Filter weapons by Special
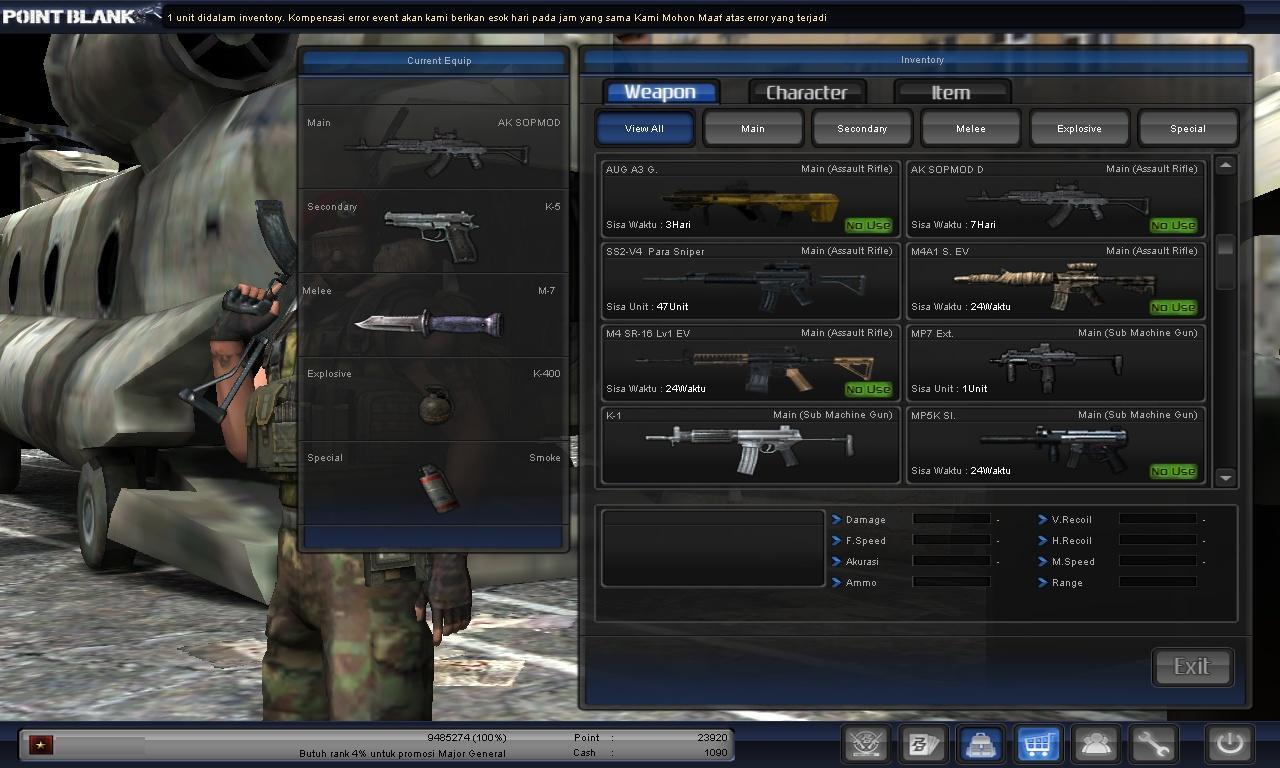 point(1188,128)
